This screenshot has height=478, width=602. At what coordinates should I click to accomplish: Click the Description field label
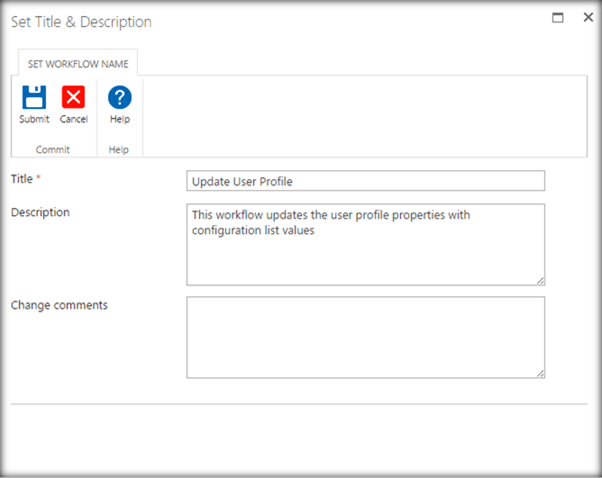click(x=40, y=212)
